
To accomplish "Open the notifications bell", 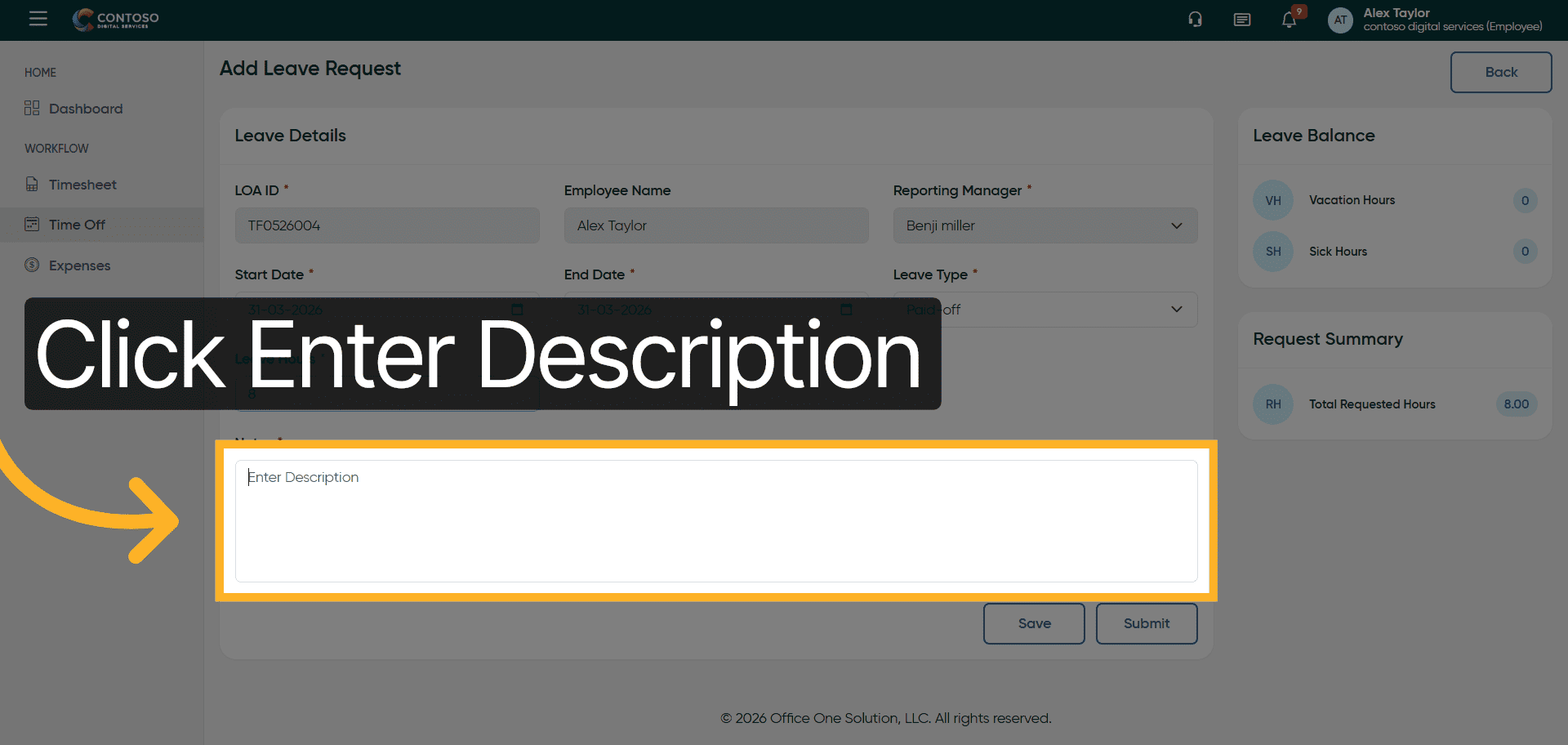I will point(1289,20).
